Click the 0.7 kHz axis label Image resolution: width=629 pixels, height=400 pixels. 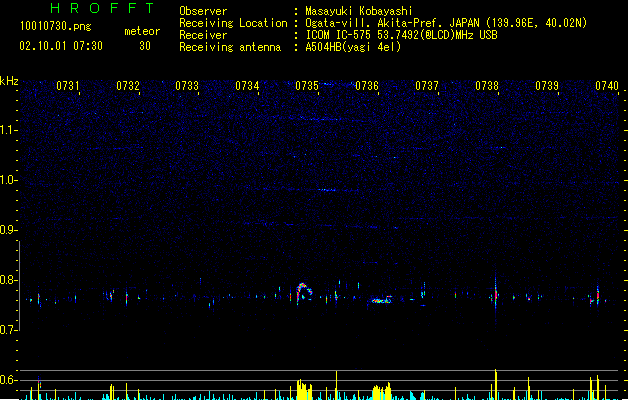pyautogui.click(x=8, y=330)
